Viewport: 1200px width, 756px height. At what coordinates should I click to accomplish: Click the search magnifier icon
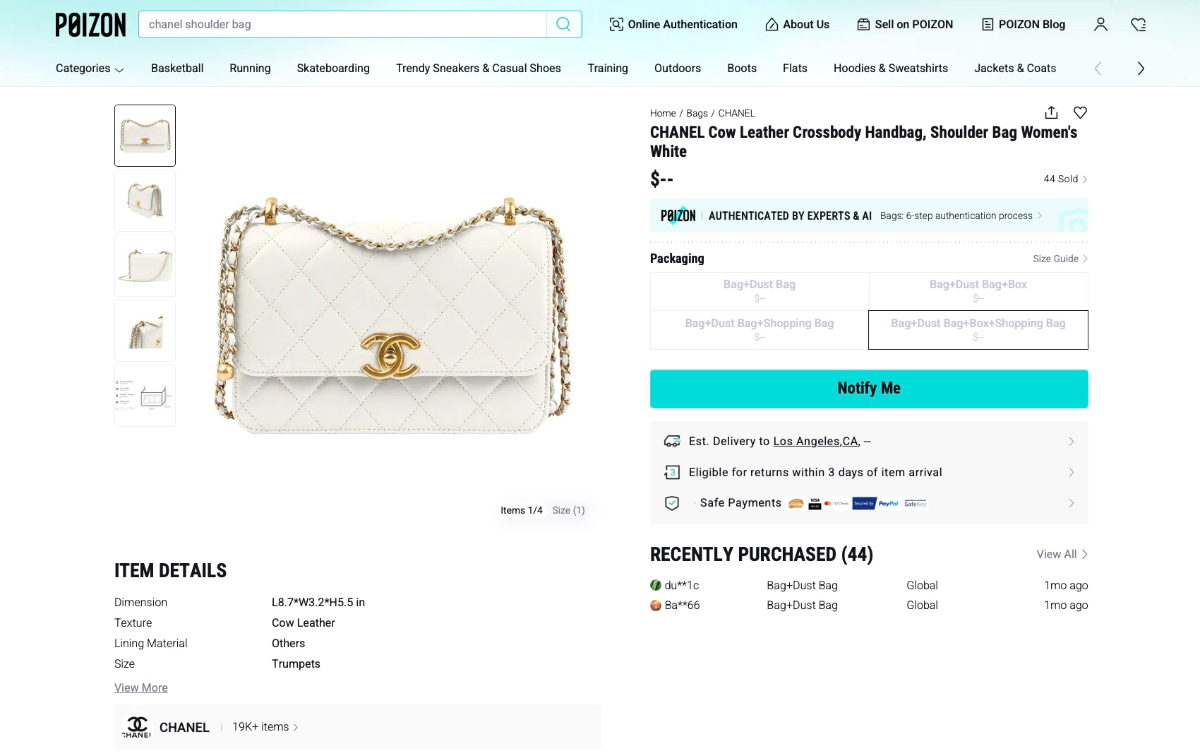coord(564,24)
